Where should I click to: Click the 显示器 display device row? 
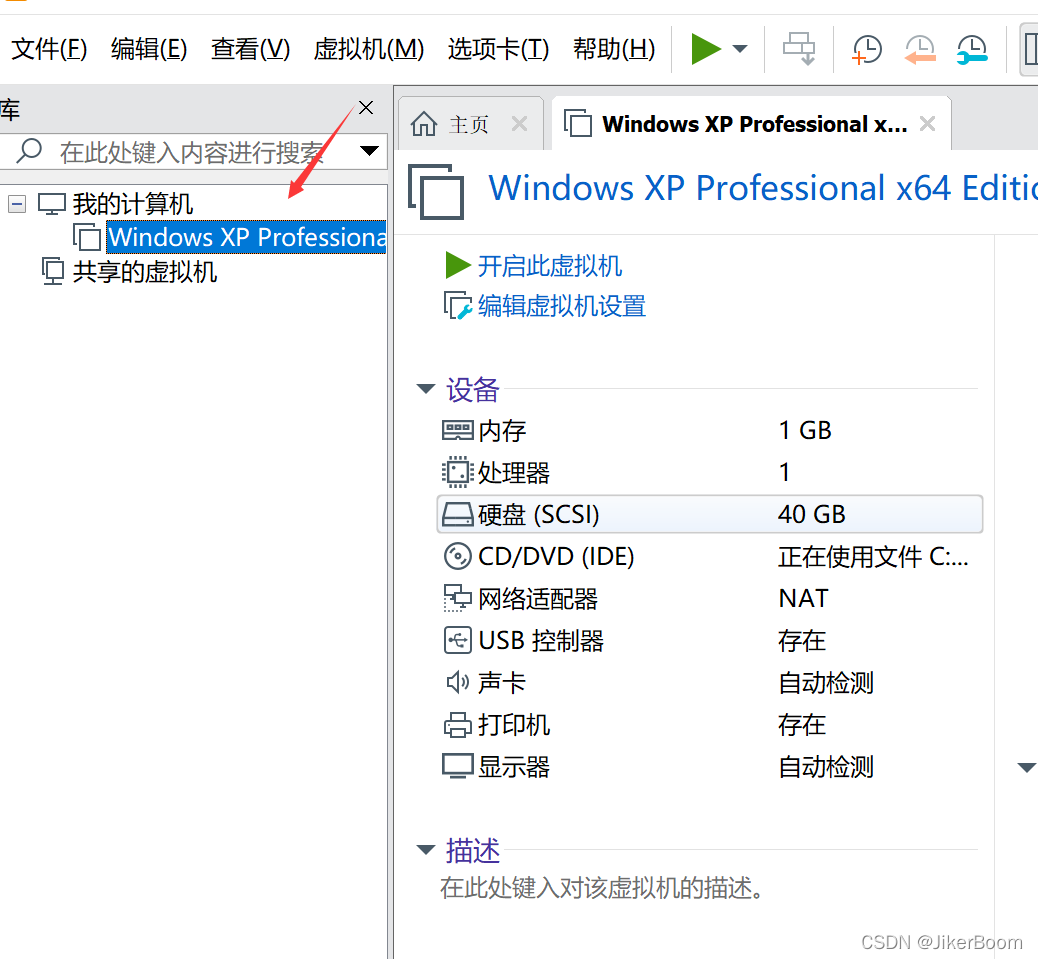(x=710, y=767)
